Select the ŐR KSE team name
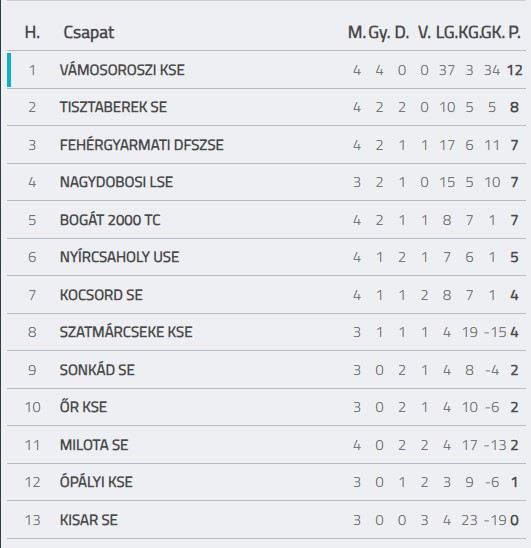 [x=83, y=407]
